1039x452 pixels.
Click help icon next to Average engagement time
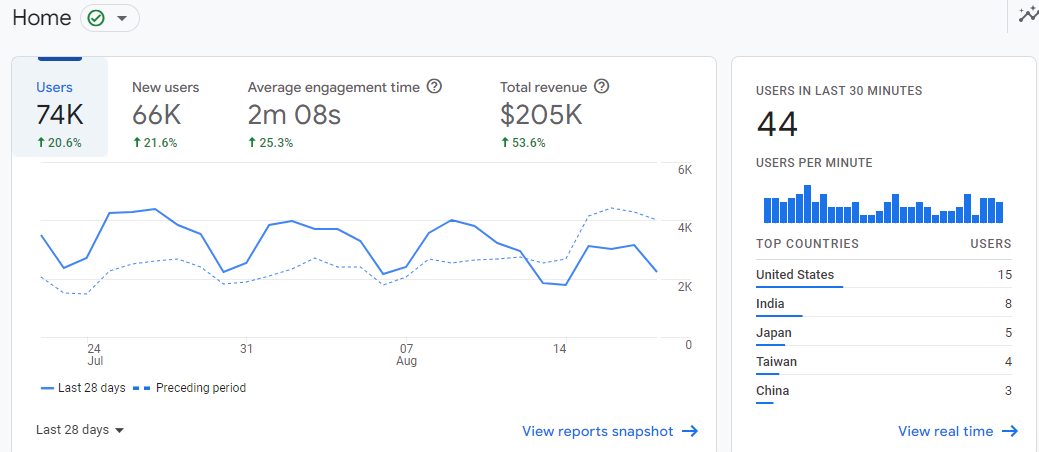click(434, 87)
